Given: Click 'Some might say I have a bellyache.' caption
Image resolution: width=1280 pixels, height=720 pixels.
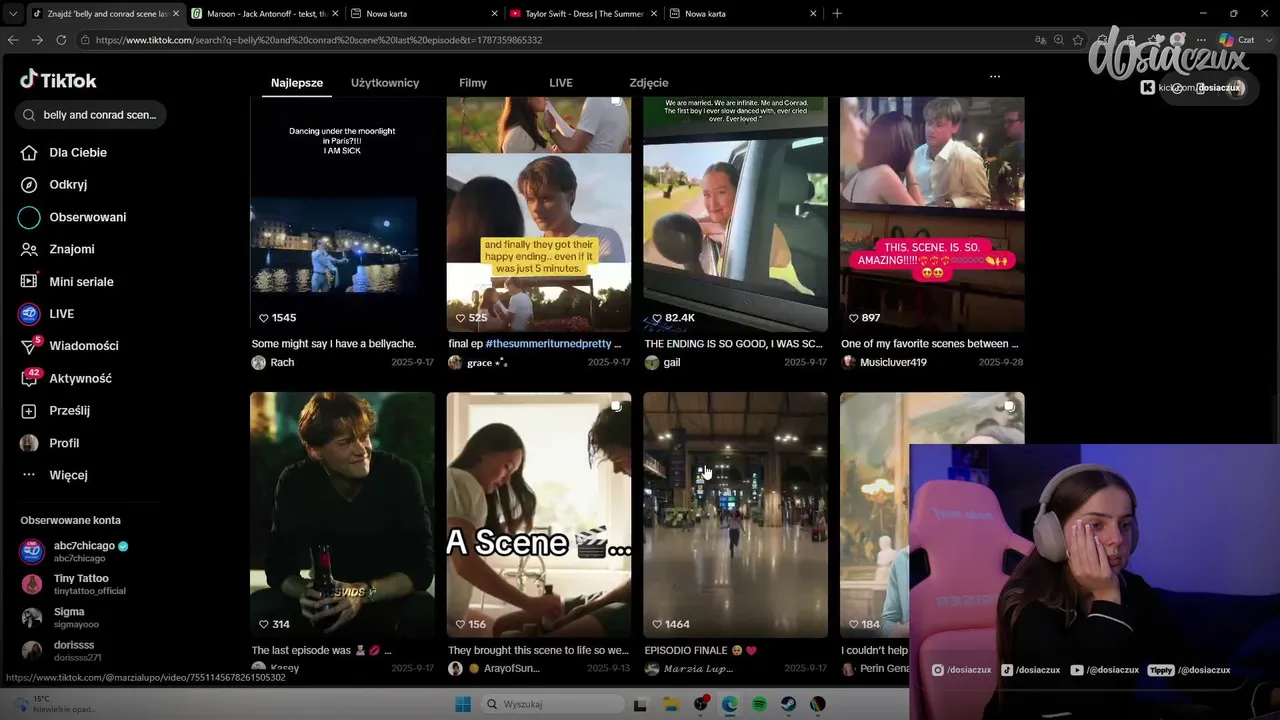Looking at the screenshot, I should coord(334,344).
